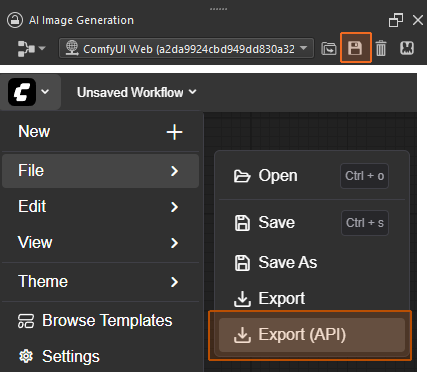Open the File submenu
This screenshot has height=372, width=427.
101,171
